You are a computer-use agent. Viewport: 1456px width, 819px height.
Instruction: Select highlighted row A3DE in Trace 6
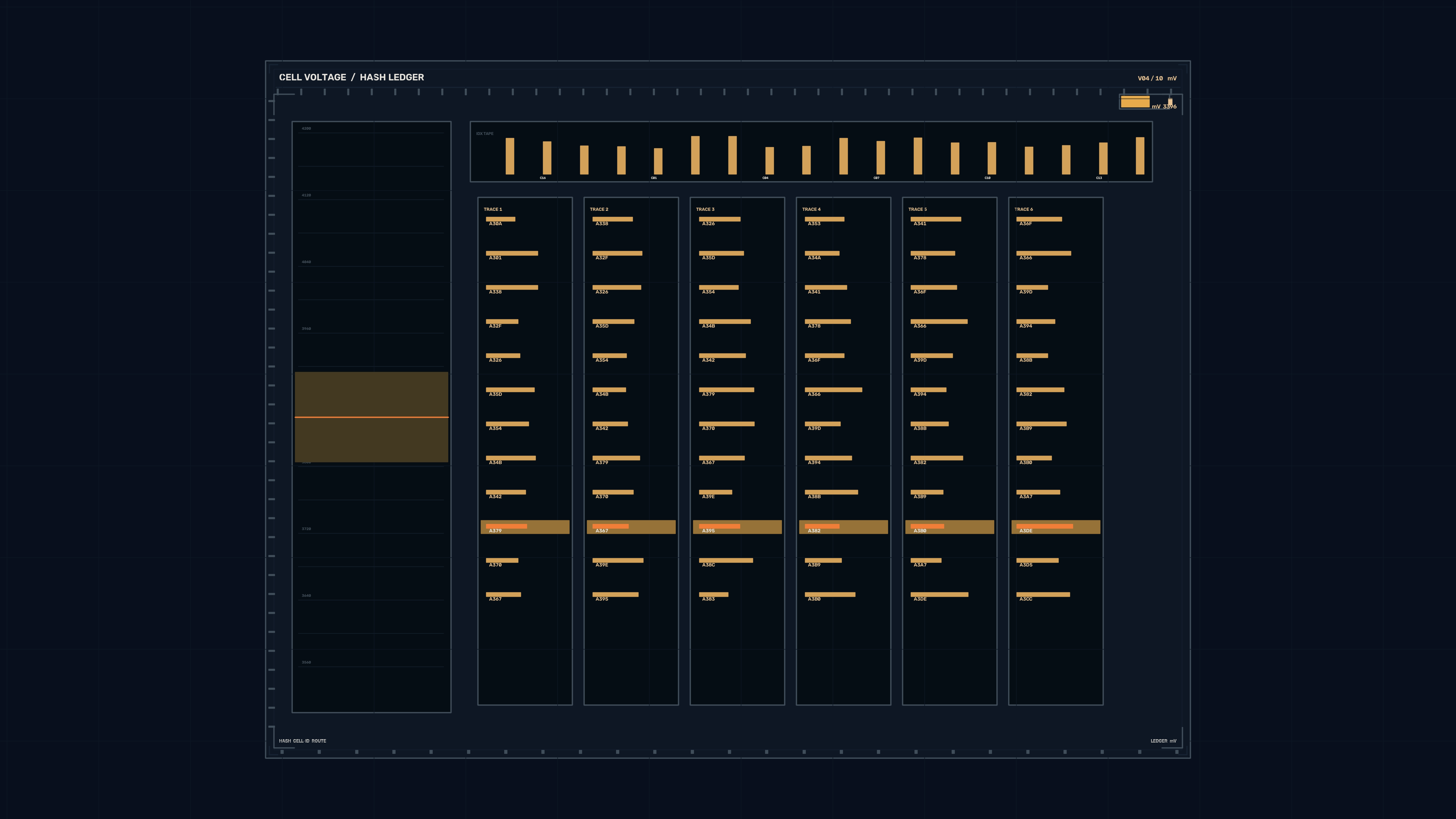coord(1056,527)
